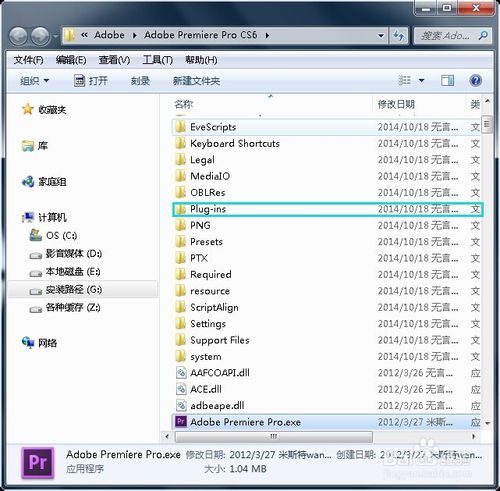Select the Plug-ins folder
Image resolution: width=500 pixels, height=491 pixels.
(x=327, y=209)
